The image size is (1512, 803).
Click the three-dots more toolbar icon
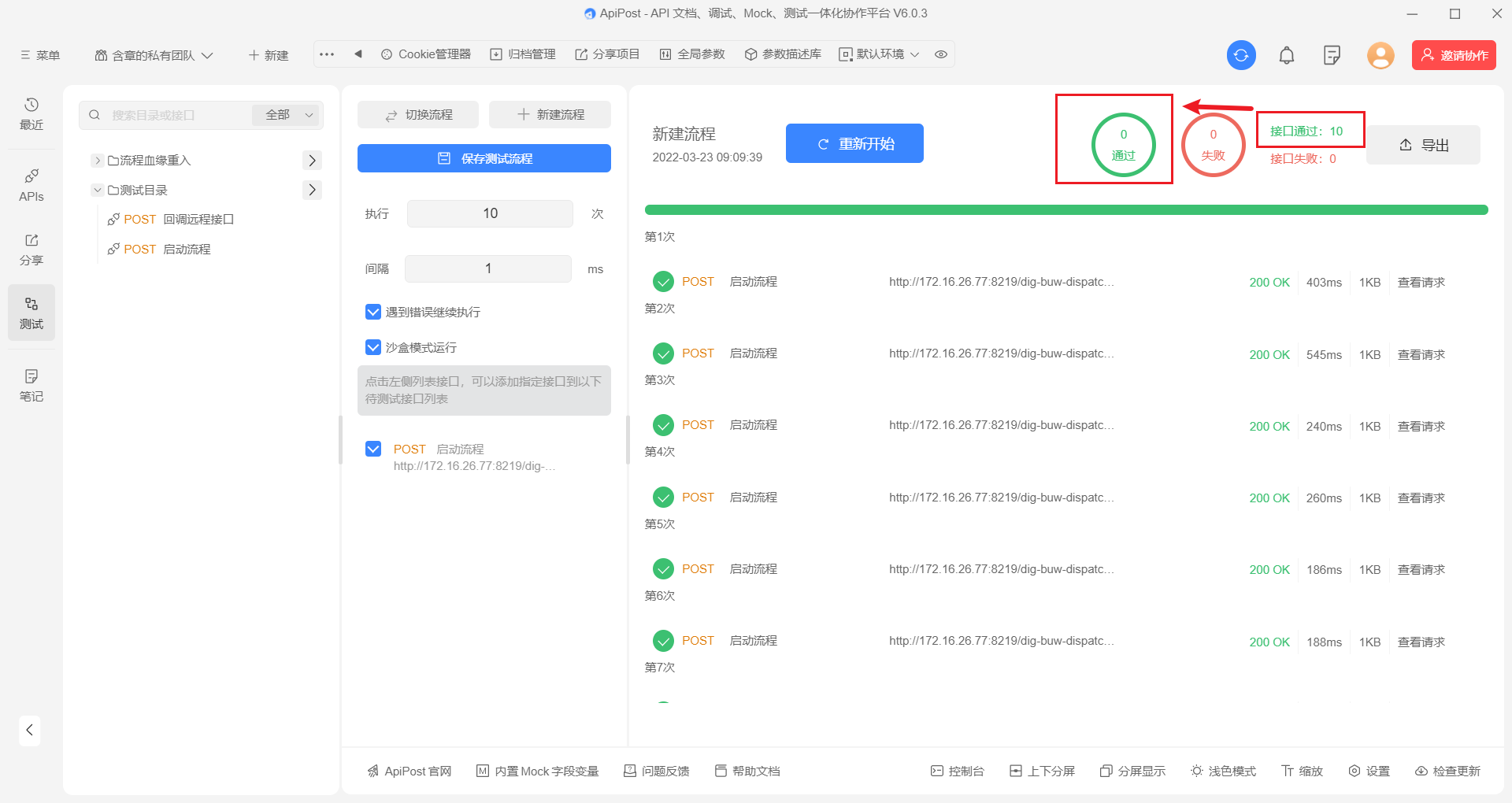click(x=327, y=54)
